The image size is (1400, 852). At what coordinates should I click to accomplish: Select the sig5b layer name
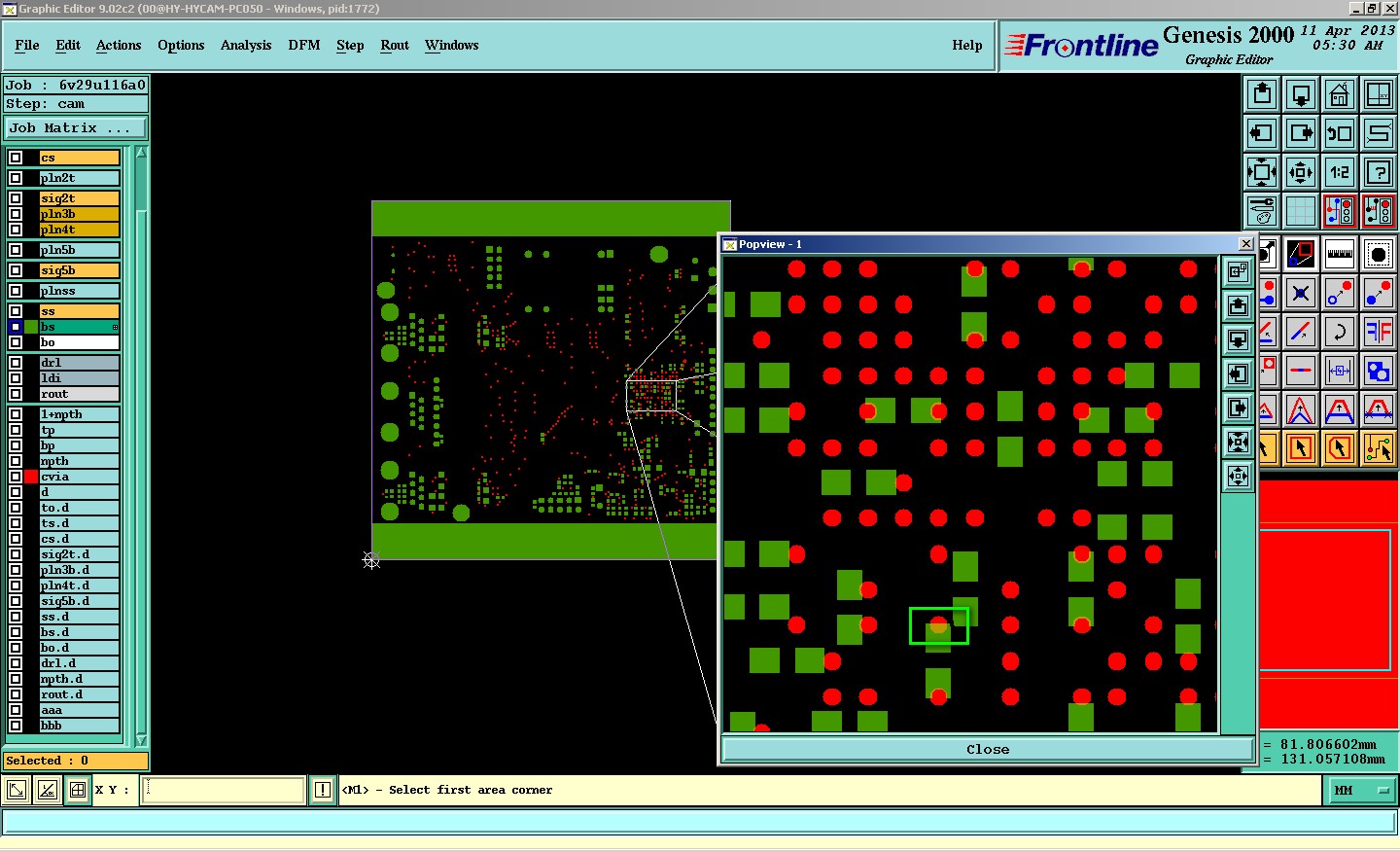(80, 270)
